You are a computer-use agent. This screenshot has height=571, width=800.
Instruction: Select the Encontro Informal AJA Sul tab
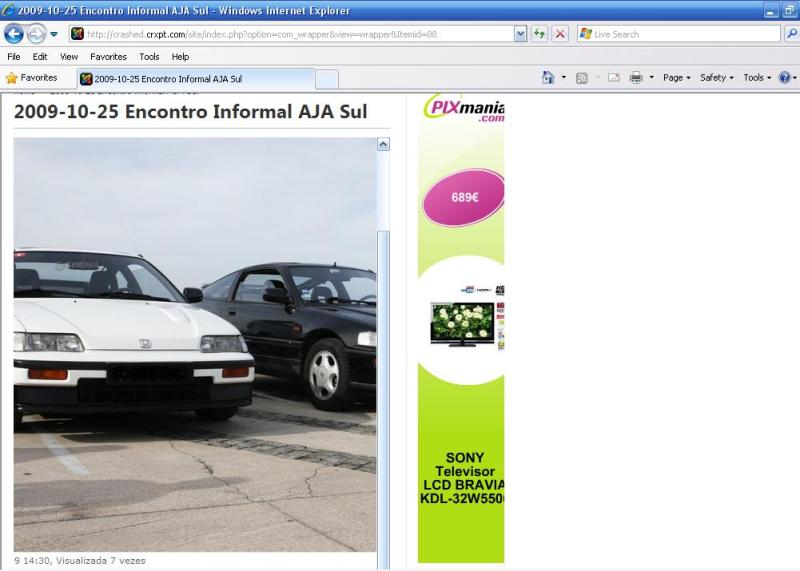coord(195,79)
